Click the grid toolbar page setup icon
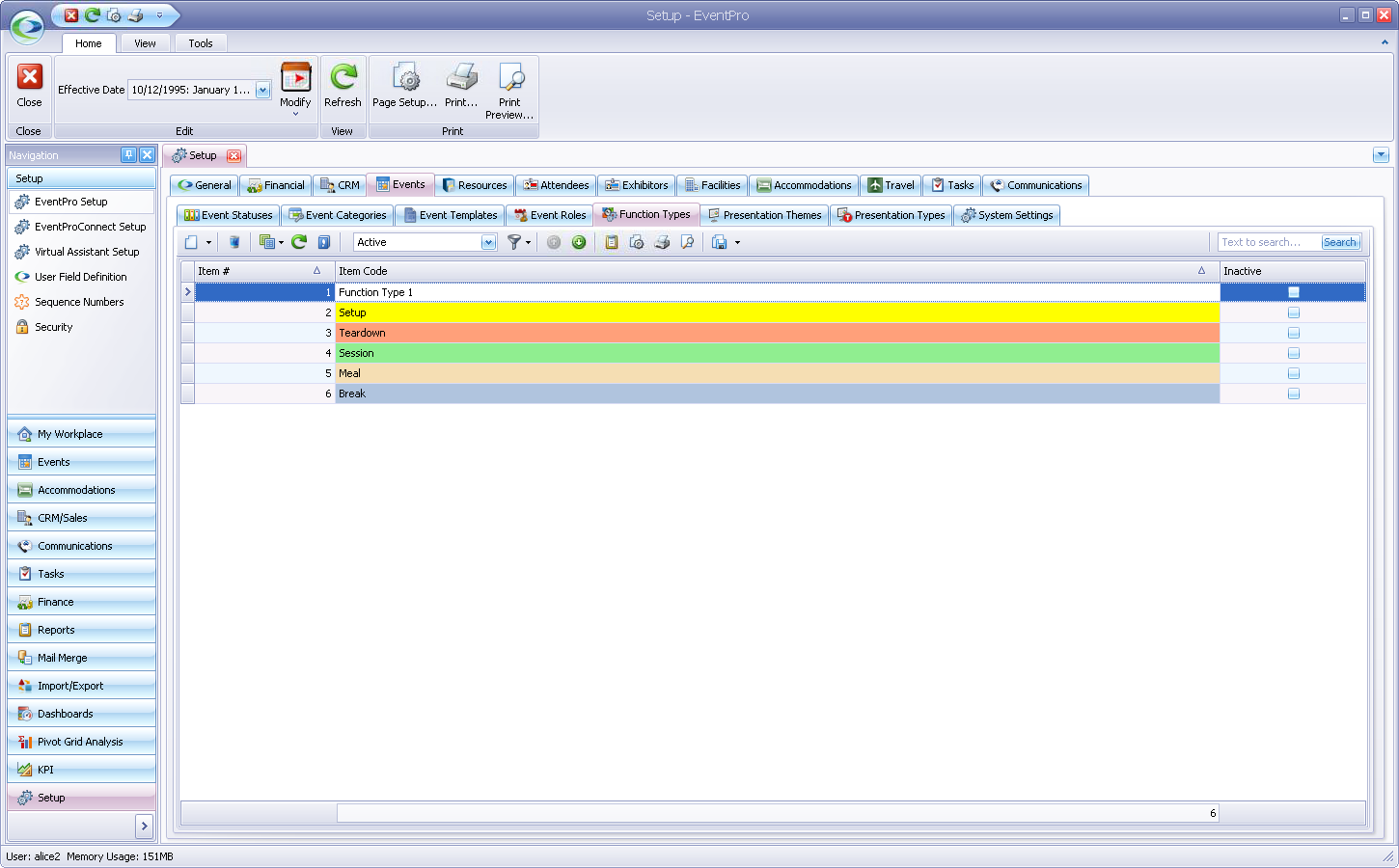 [637, 242]
